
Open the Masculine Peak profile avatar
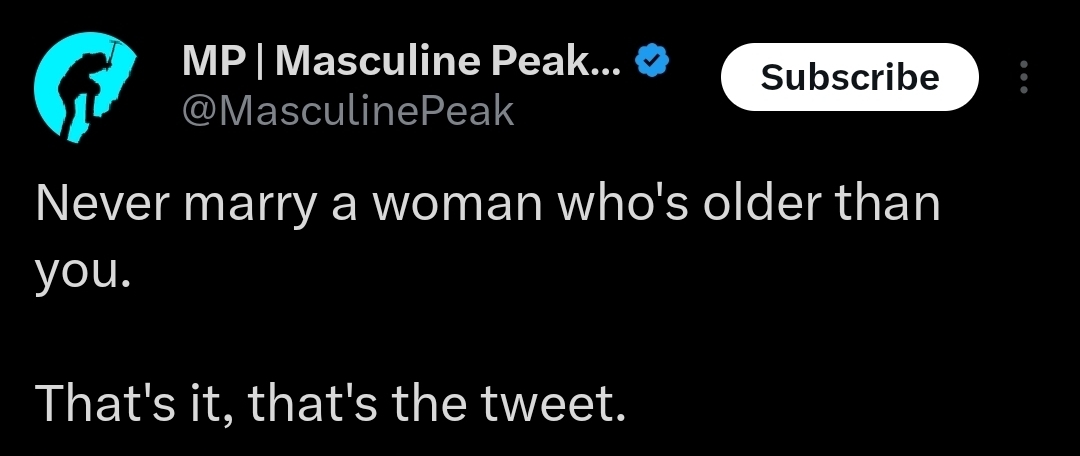point(85,88)
